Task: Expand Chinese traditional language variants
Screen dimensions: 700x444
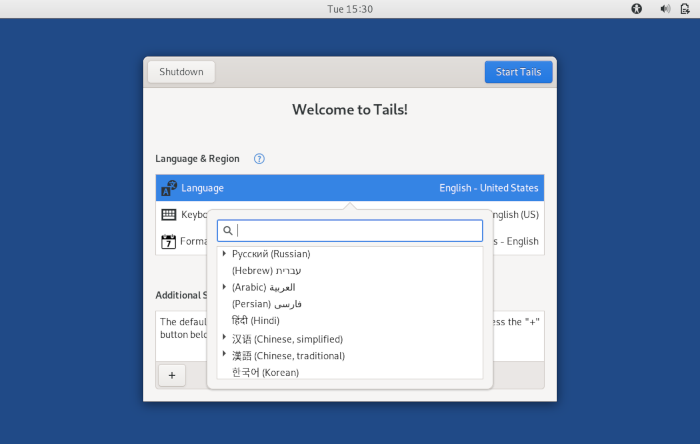Action: point(224,355)
